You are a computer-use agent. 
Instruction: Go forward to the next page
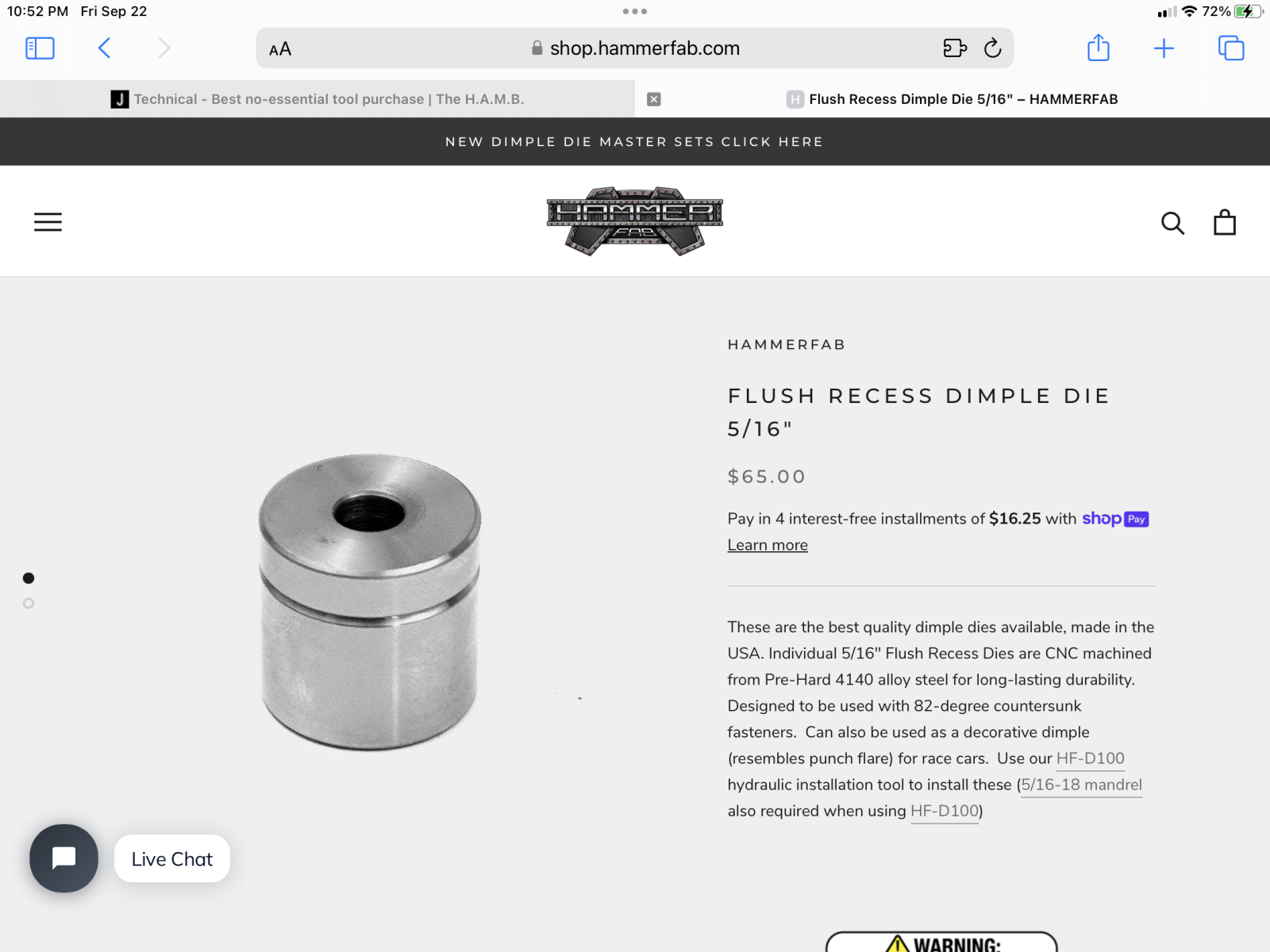(x=164, y=48)
